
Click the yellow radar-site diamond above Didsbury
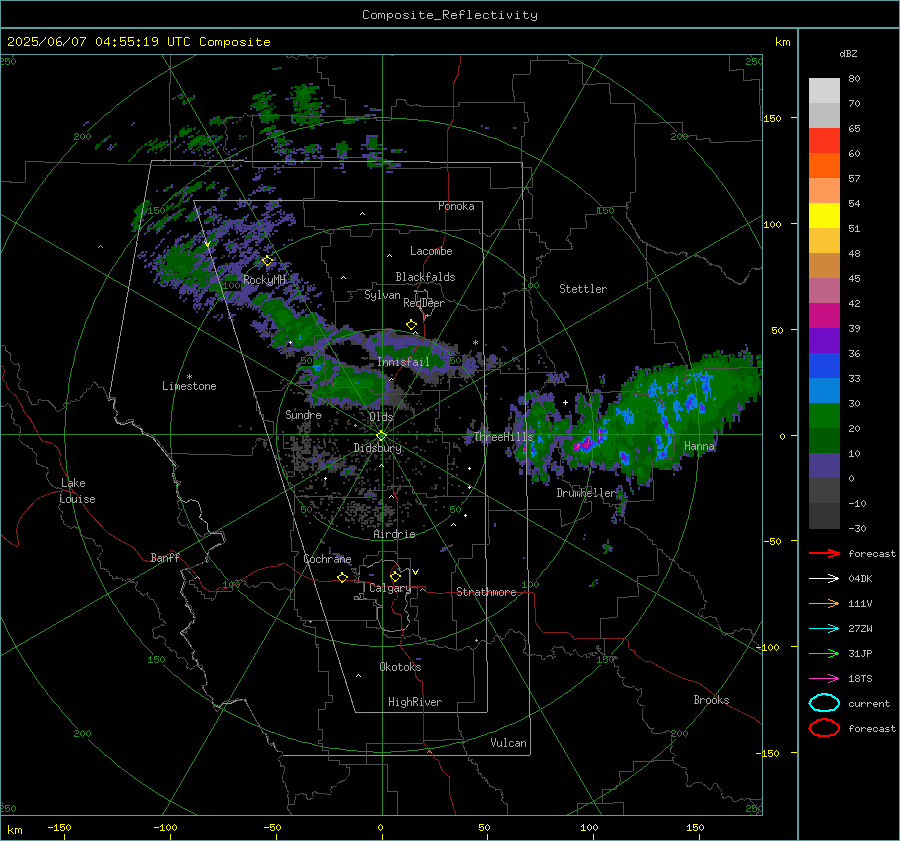(381, 436)
